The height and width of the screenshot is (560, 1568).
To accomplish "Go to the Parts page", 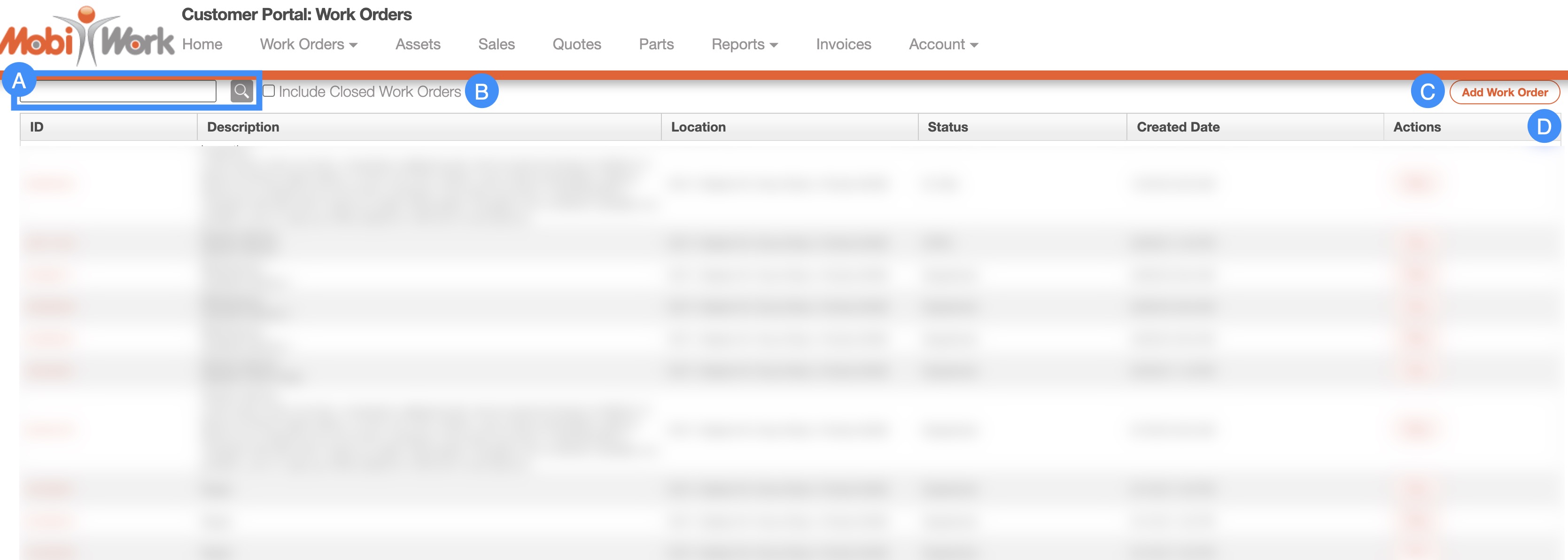I will tap(656, 45).
